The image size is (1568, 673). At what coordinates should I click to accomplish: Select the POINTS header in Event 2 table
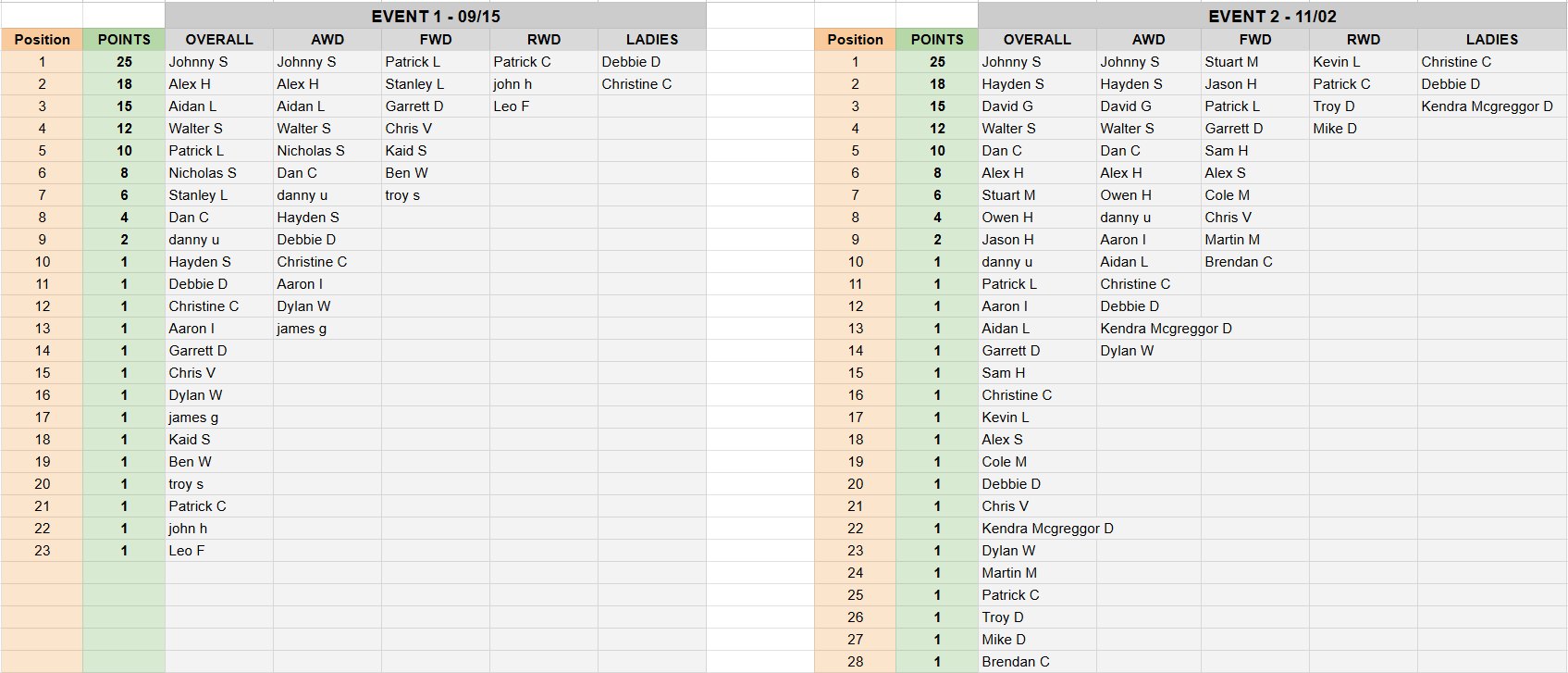937,40
